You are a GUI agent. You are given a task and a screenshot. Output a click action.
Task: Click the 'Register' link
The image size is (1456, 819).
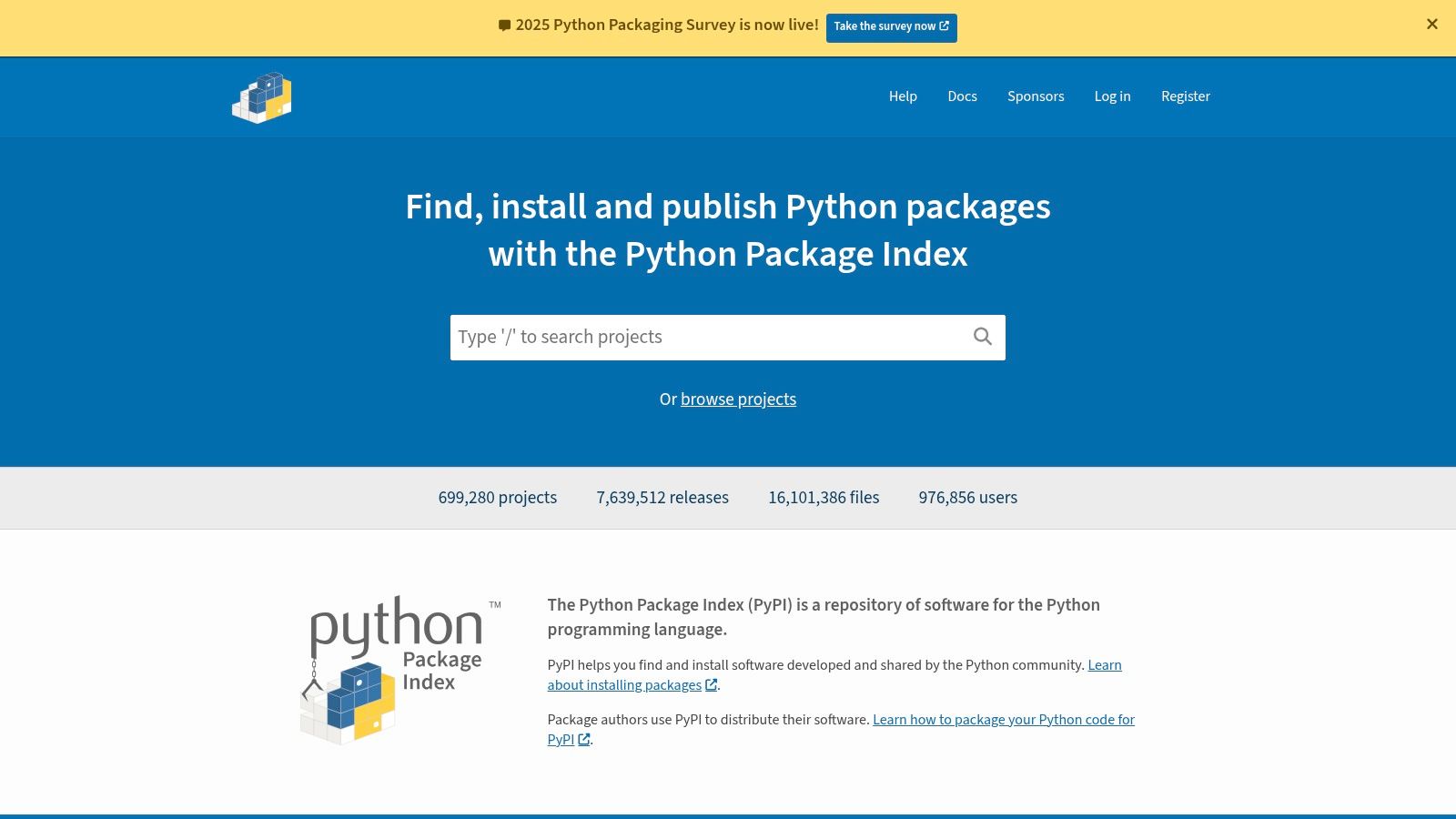[1186, 96]
